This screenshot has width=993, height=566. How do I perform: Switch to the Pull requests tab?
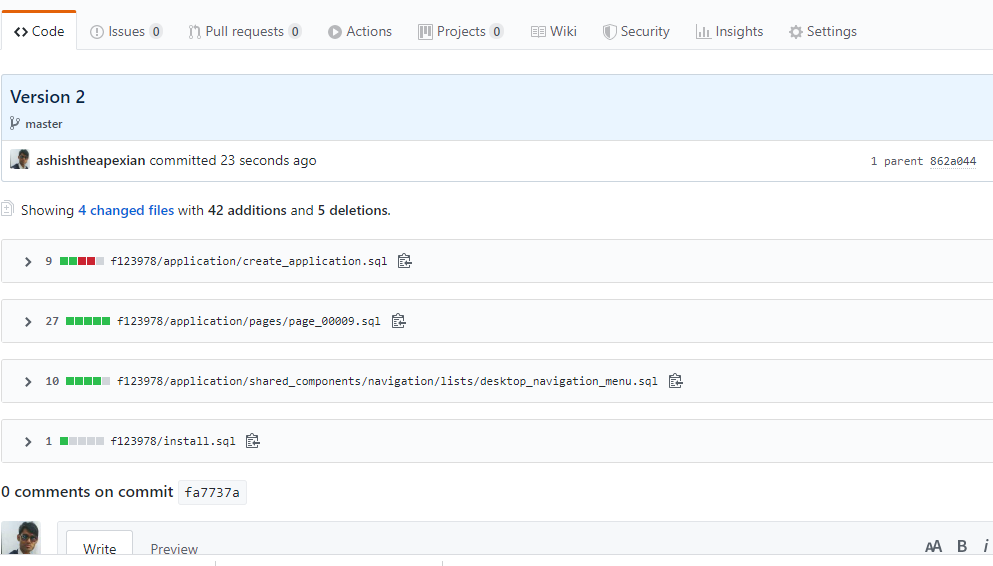point(244,32)
